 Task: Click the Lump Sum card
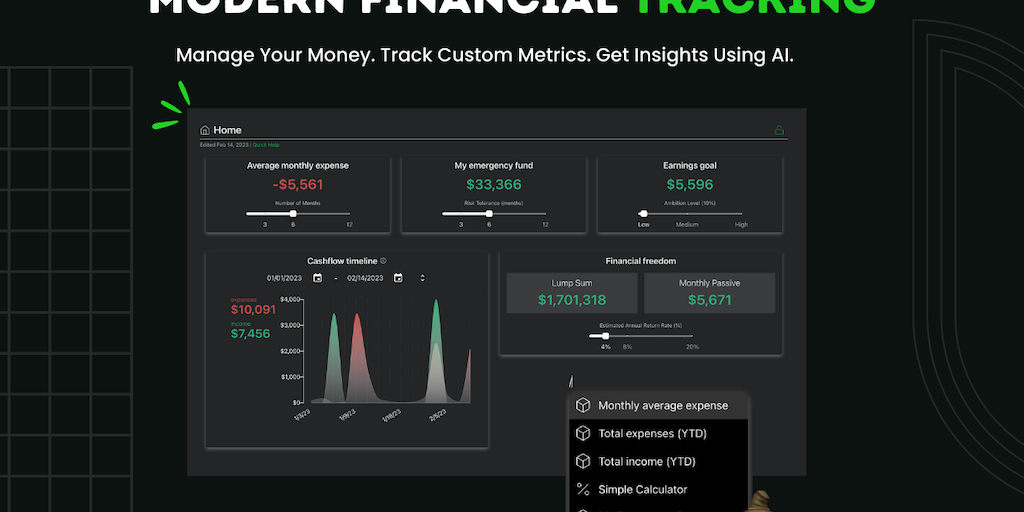[x=572, y=292]
